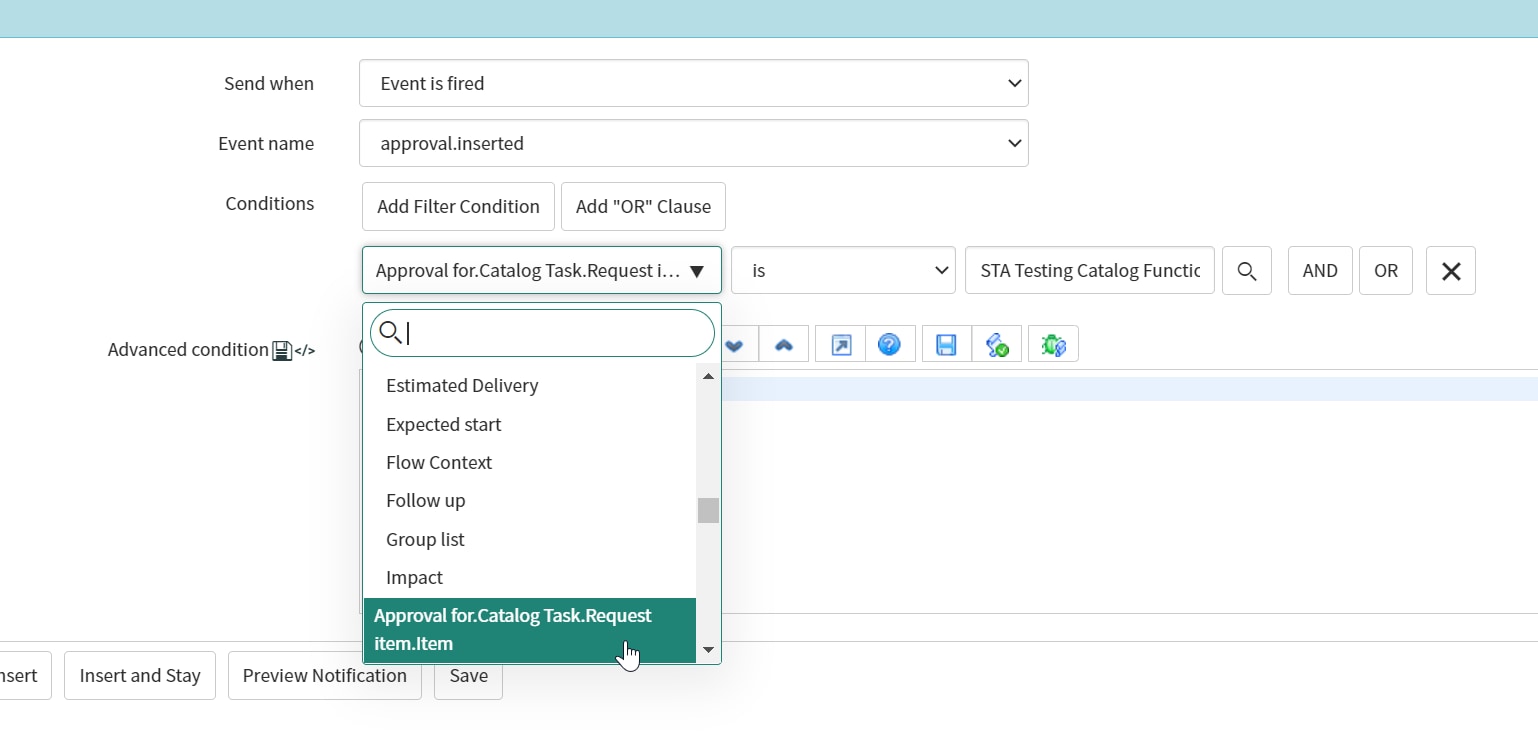Screen dimensions: 1538x742
Task: Click the script debugger bug icon
Action: click(1053, 345)
